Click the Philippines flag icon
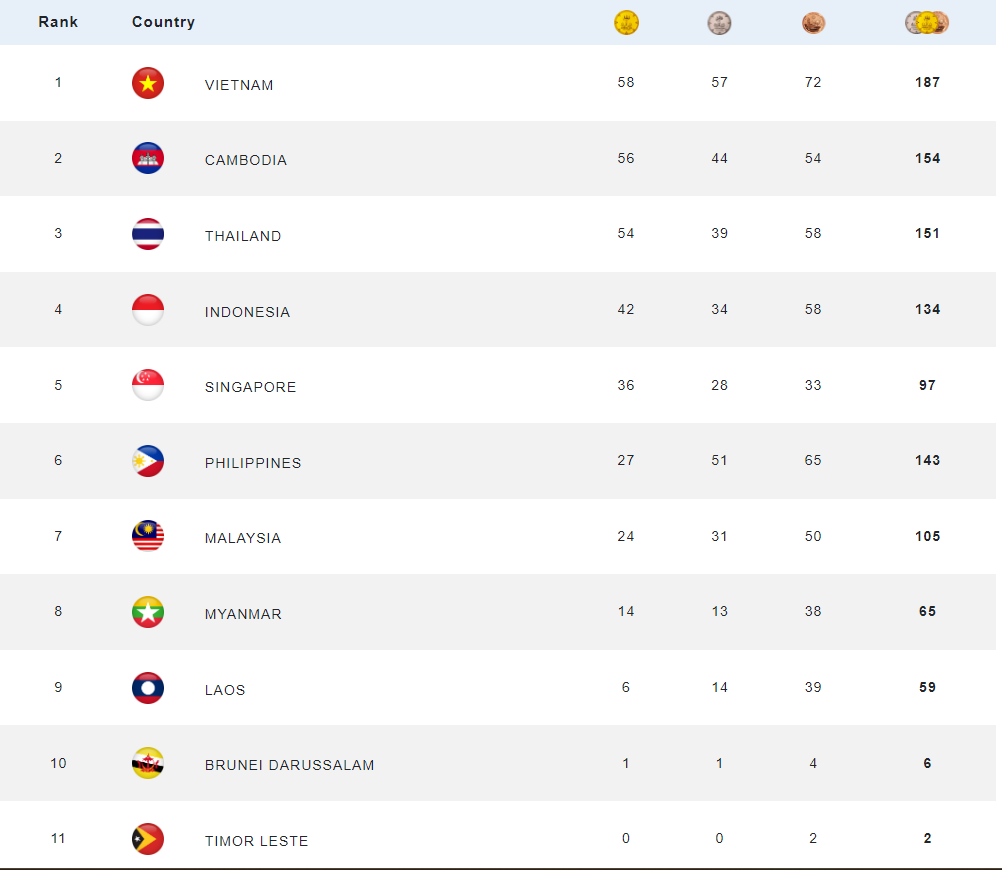1002x870 pixels. point(148,461)
